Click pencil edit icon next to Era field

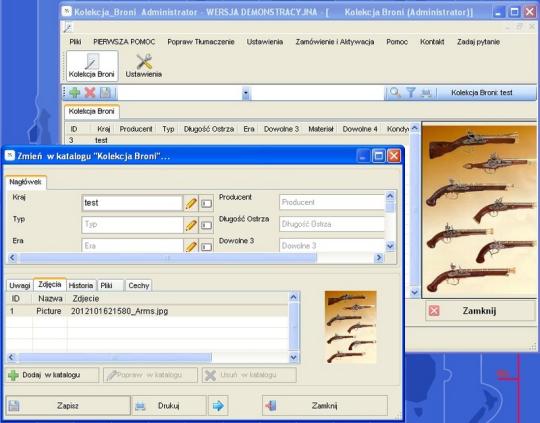pyautogui.click(x=191, y=246)
